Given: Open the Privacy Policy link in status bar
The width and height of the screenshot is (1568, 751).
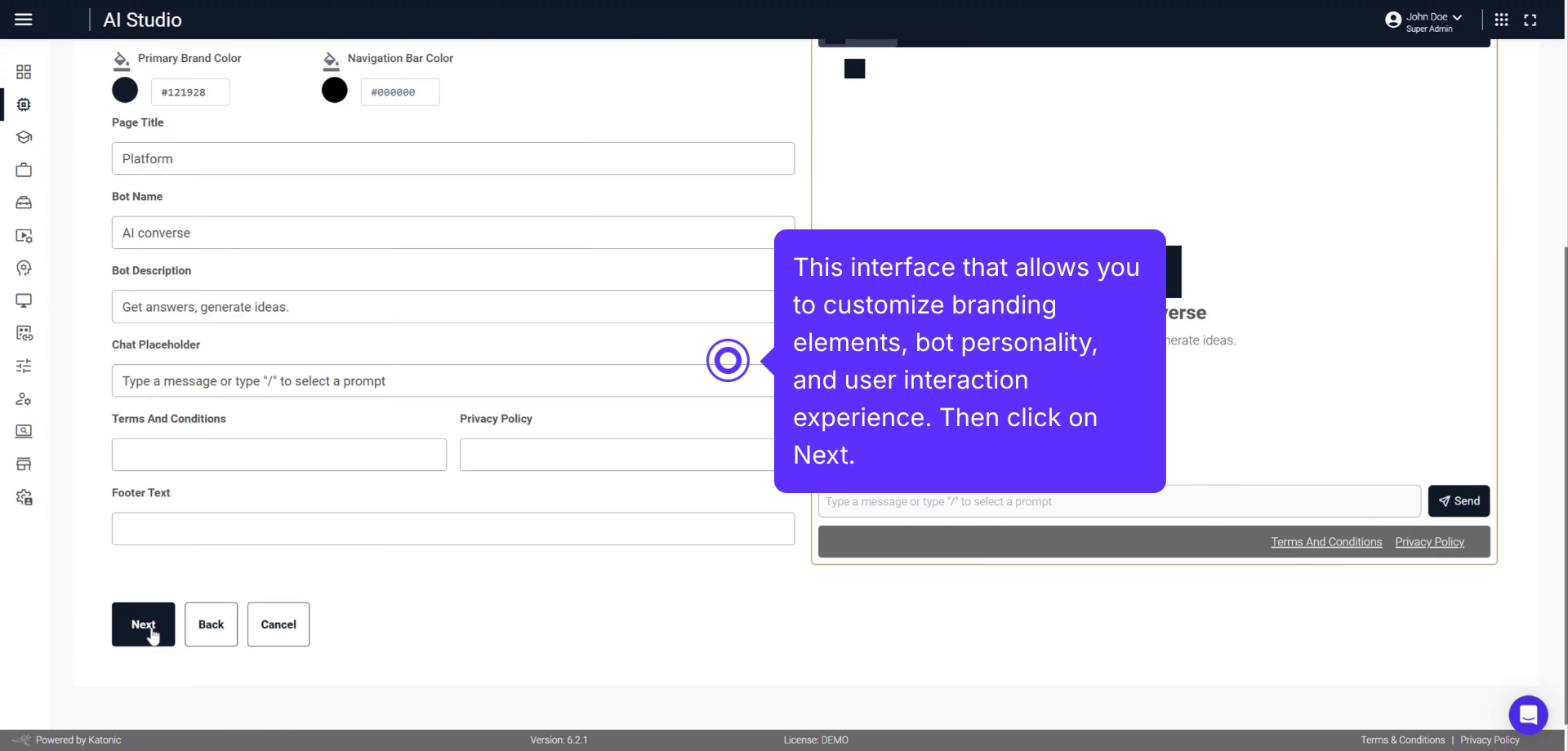Looking at the screenshot, I should point(1490,740).
